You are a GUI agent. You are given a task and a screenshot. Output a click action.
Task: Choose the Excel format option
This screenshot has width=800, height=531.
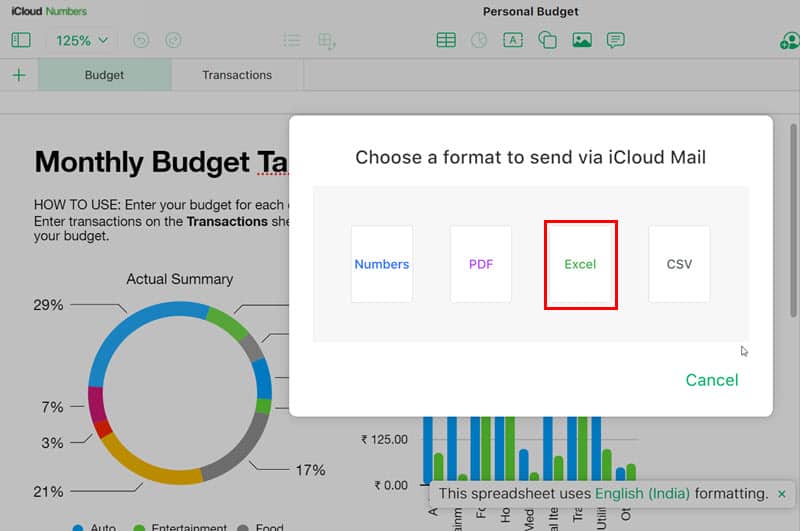pos(580,264)
